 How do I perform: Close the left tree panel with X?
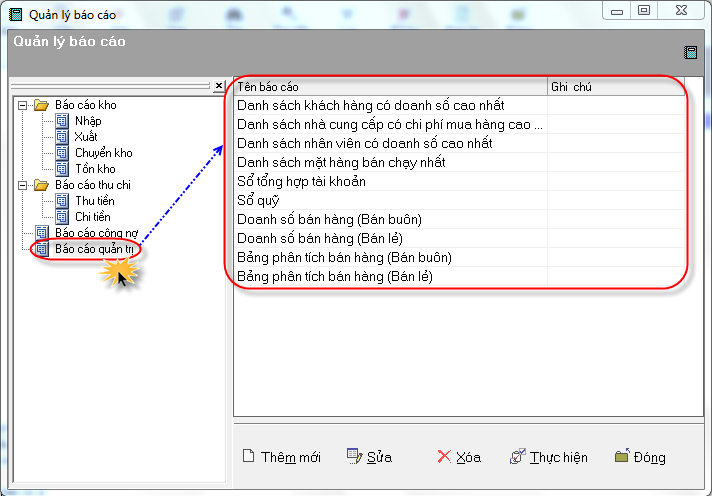coord(219,87)
